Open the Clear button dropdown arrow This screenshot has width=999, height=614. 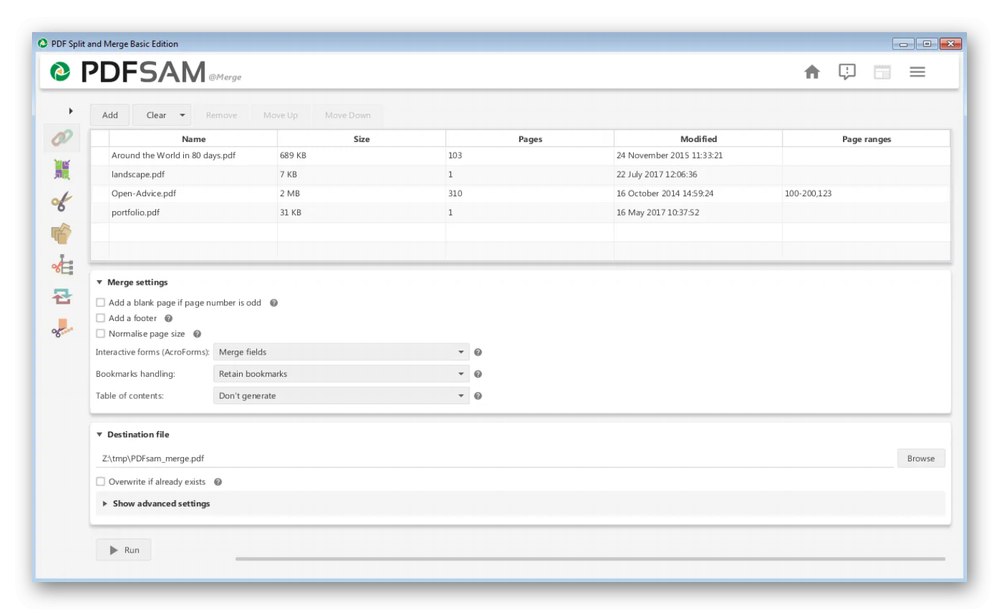(x=182, y=115)
